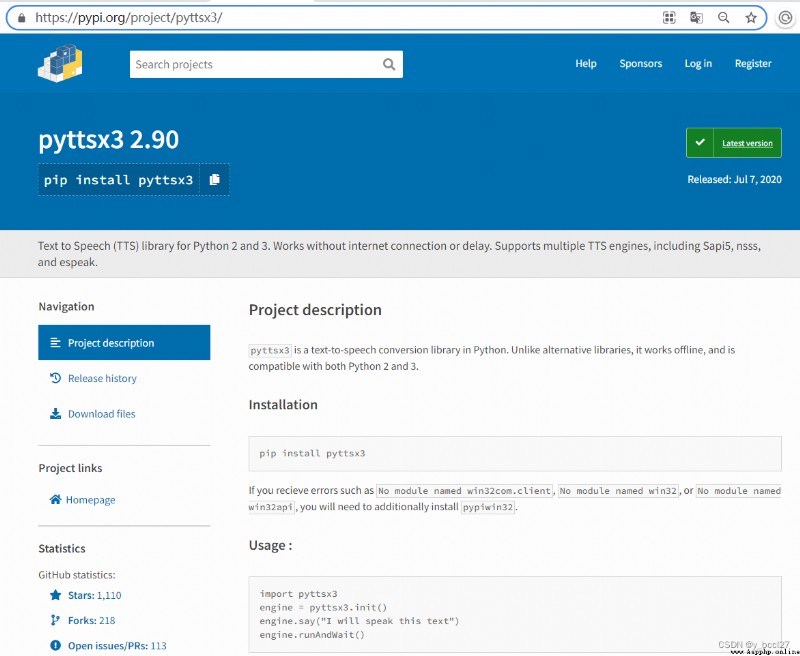Click the GitHub statistics: label
The width and height of the screenshot is (800, 656).
click(x=77, y=575)
